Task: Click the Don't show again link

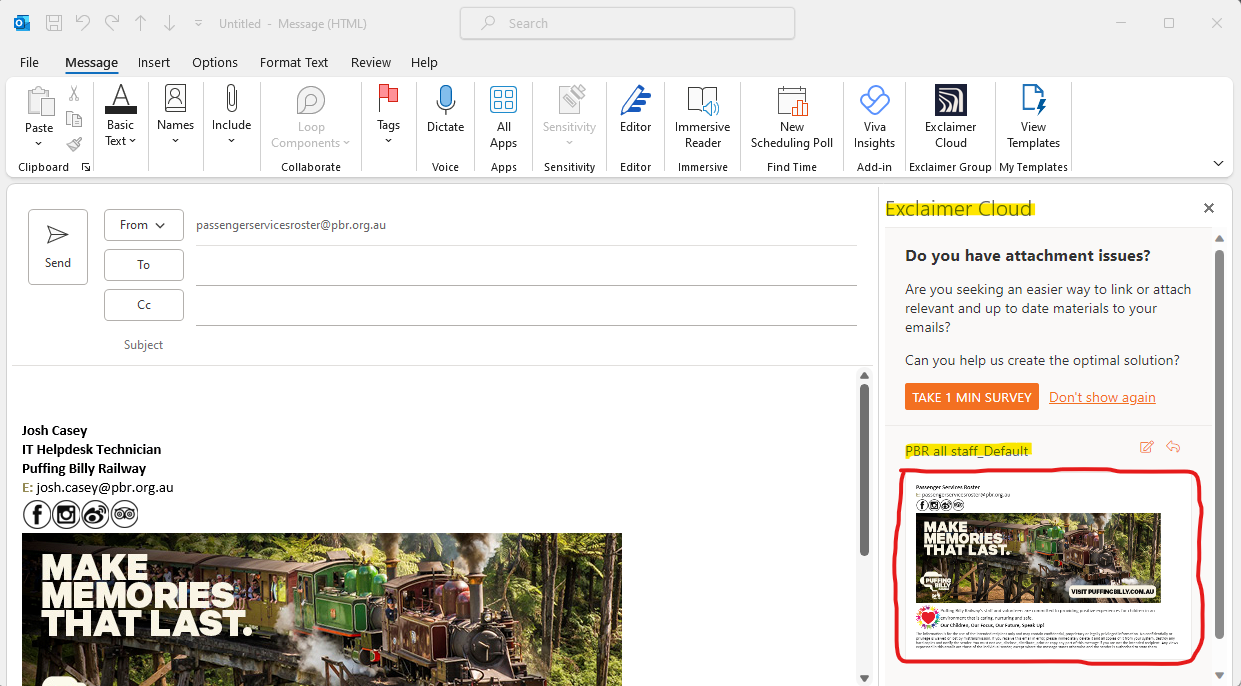Action: (1102, 397)
